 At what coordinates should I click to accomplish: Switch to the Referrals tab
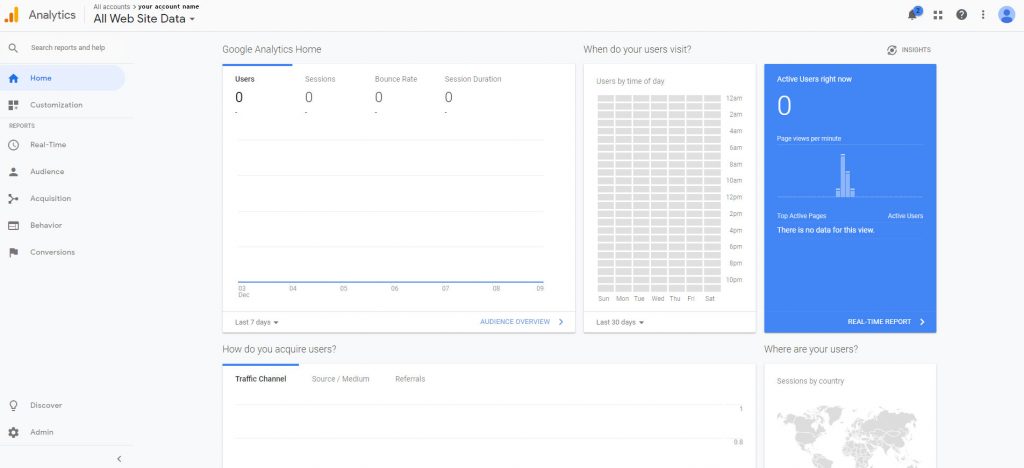410,379
